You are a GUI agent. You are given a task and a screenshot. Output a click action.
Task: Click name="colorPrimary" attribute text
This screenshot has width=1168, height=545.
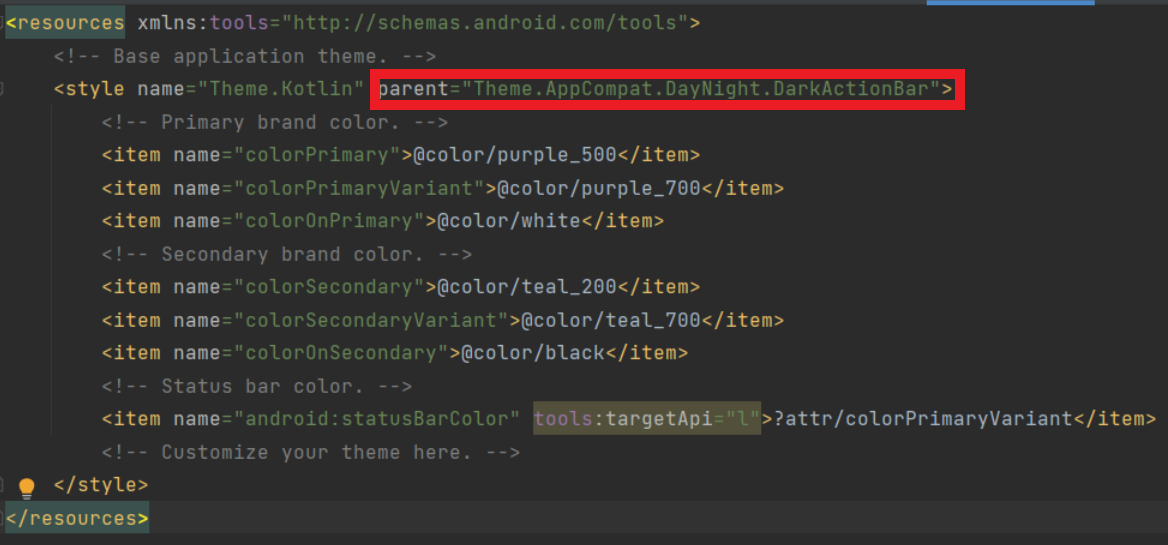288,155
